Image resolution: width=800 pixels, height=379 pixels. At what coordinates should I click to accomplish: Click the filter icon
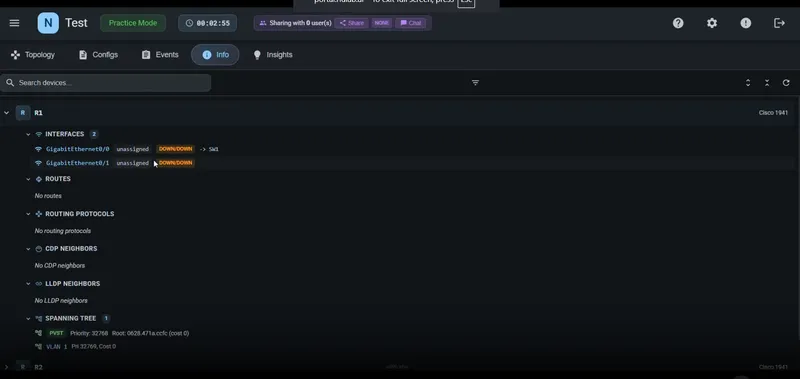(475, 83)
